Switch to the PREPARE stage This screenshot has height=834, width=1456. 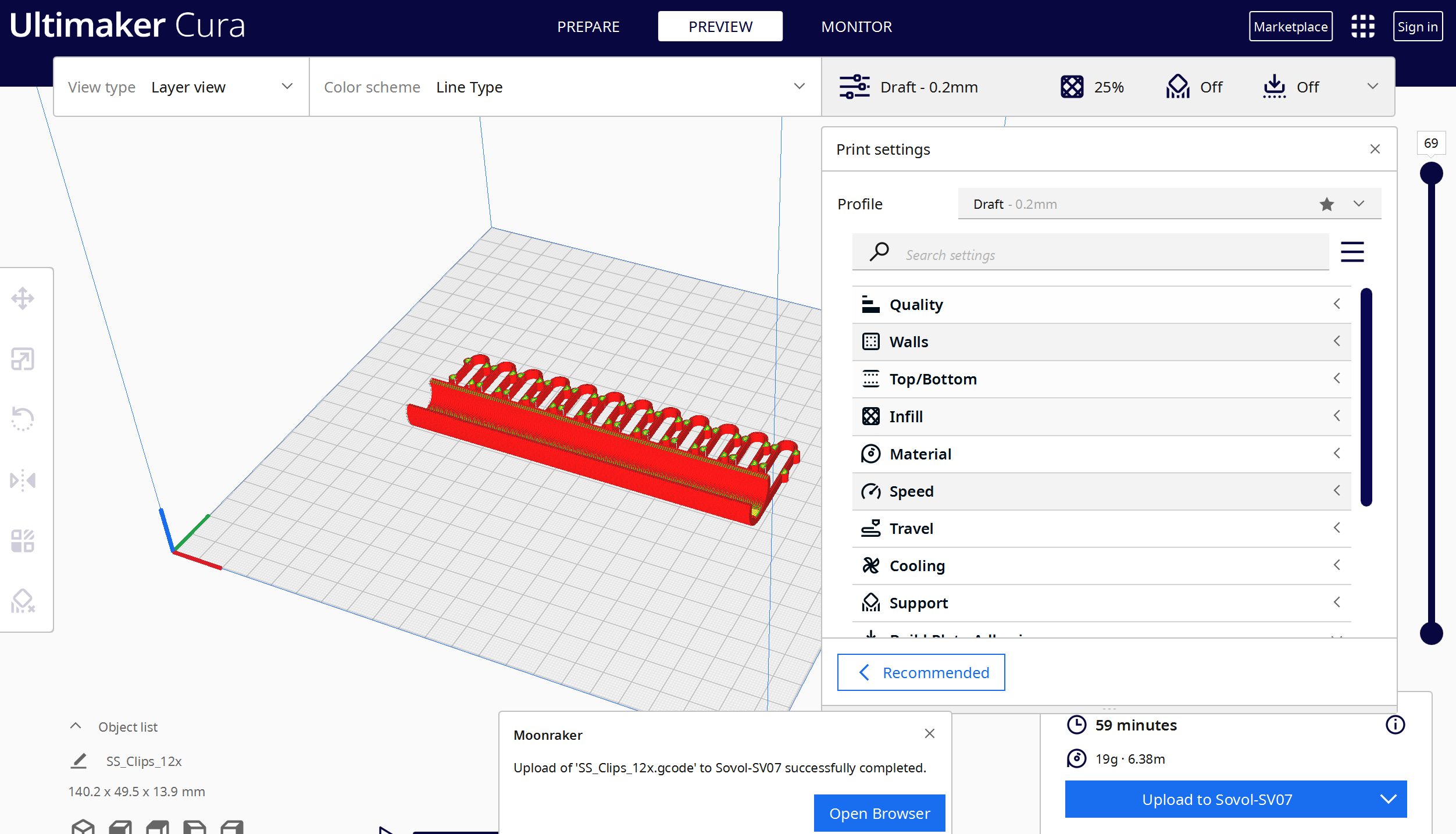click(x=588, y=27)
